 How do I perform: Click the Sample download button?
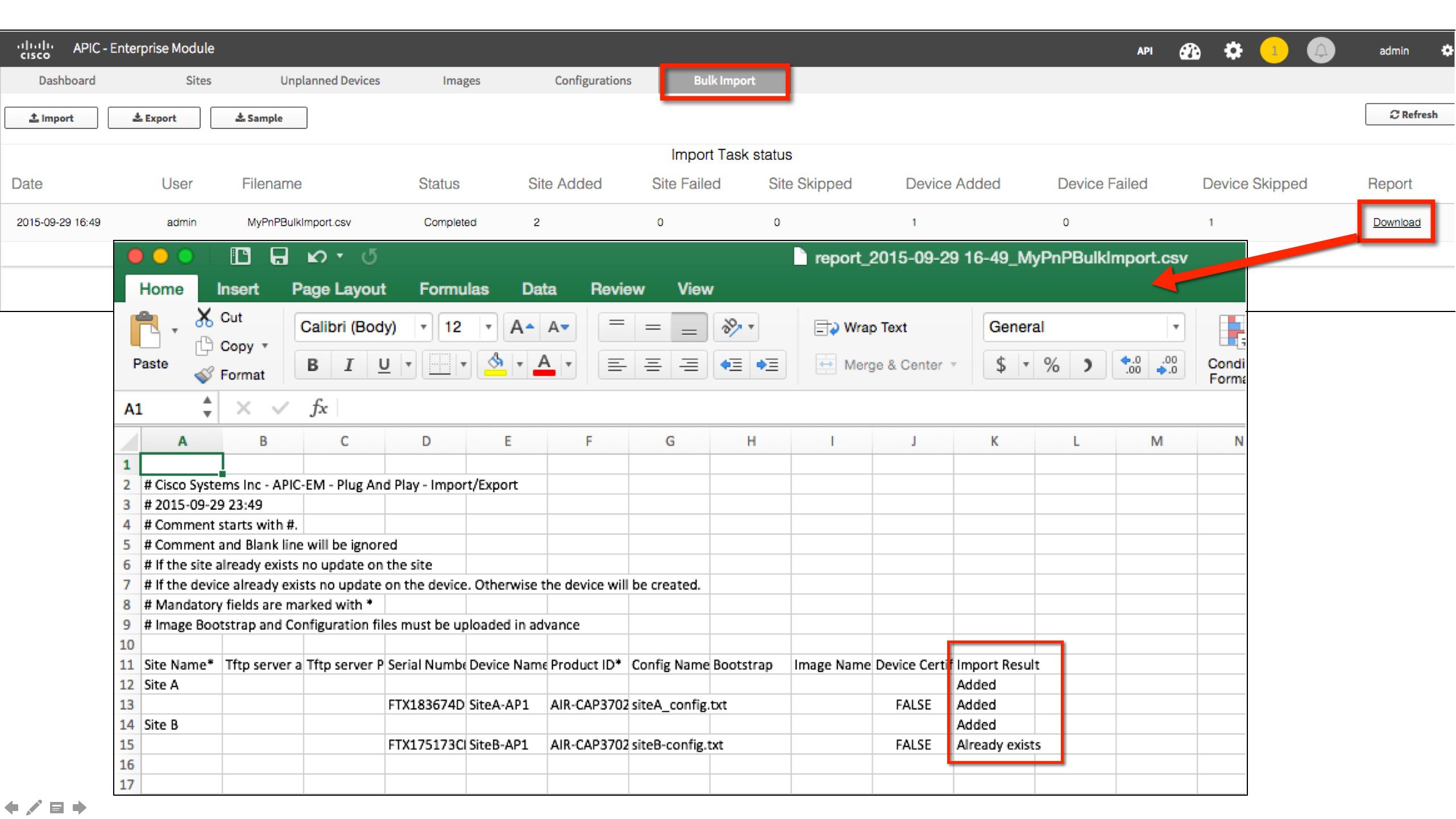click(259, 118)
